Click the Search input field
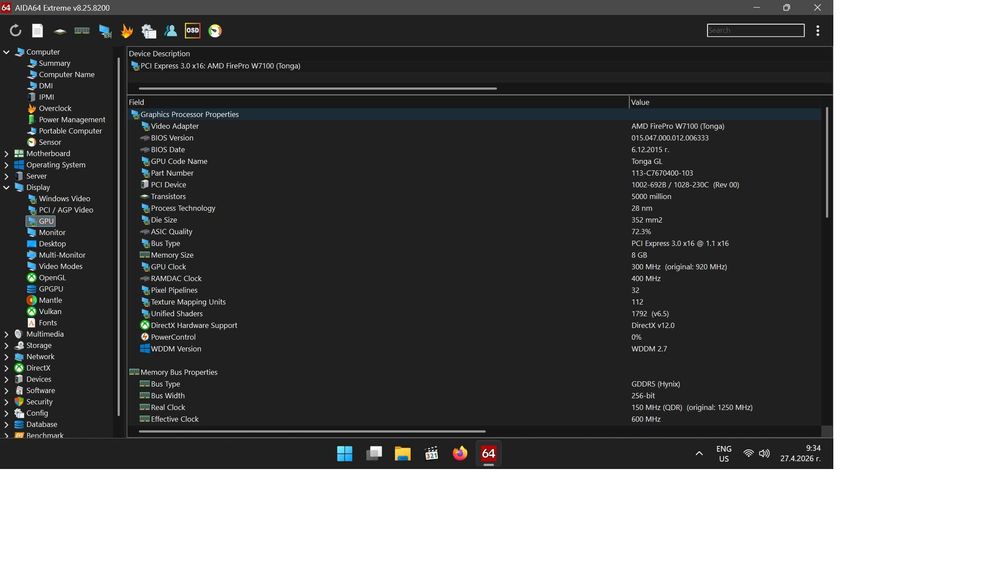This screenshot has width=1000, height=563. tap(755, 30)
